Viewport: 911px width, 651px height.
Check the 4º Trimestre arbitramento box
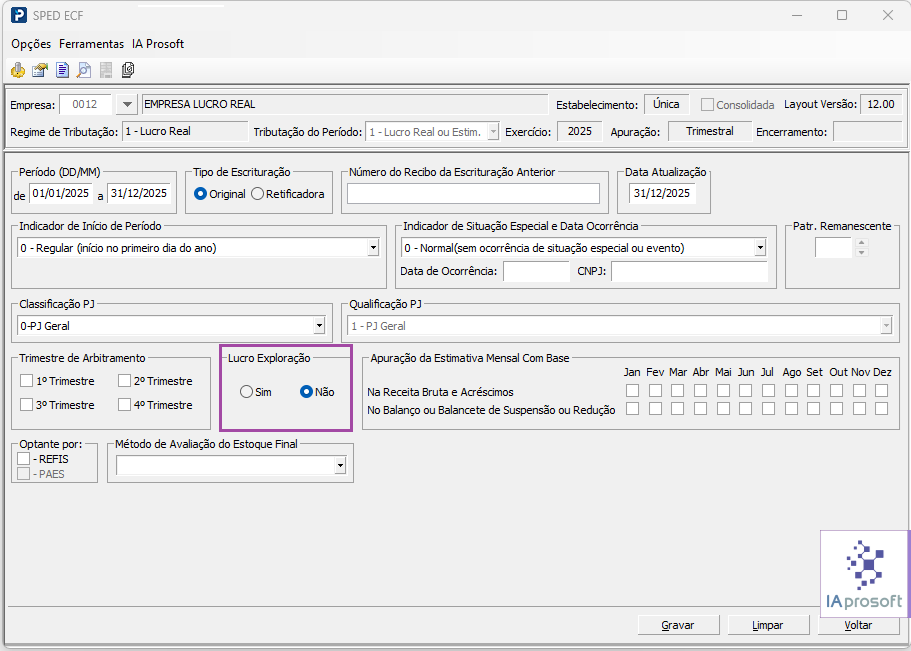coord(124,405)
